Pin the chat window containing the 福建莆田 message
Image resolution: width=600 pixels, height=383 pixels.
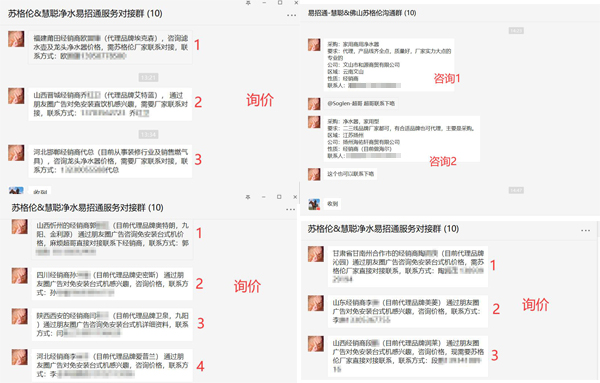pos(248,3)
